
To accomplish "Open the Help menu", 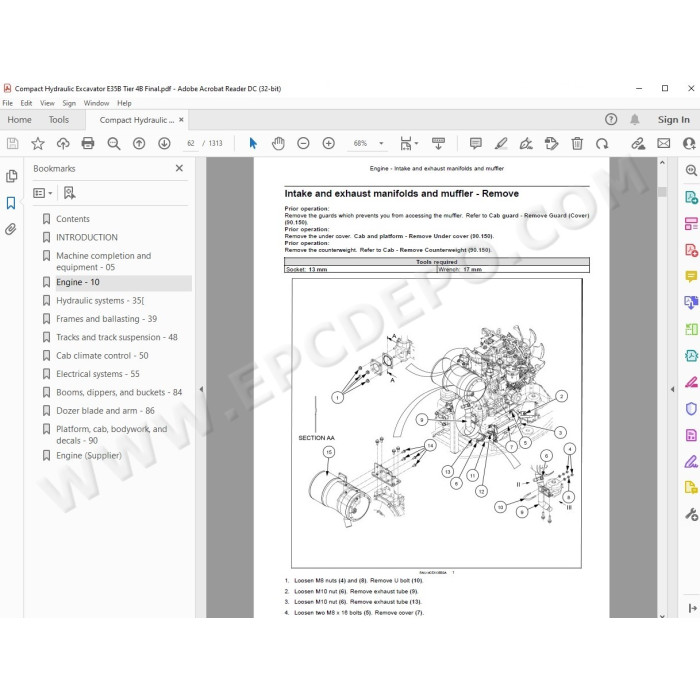I will (124, 103).
